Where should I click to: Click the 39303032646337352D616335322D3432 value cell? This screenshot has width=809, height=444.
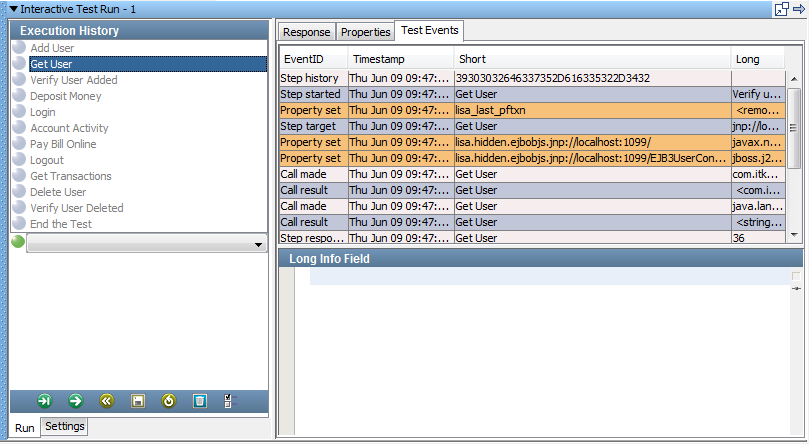[x=592, y=78]
